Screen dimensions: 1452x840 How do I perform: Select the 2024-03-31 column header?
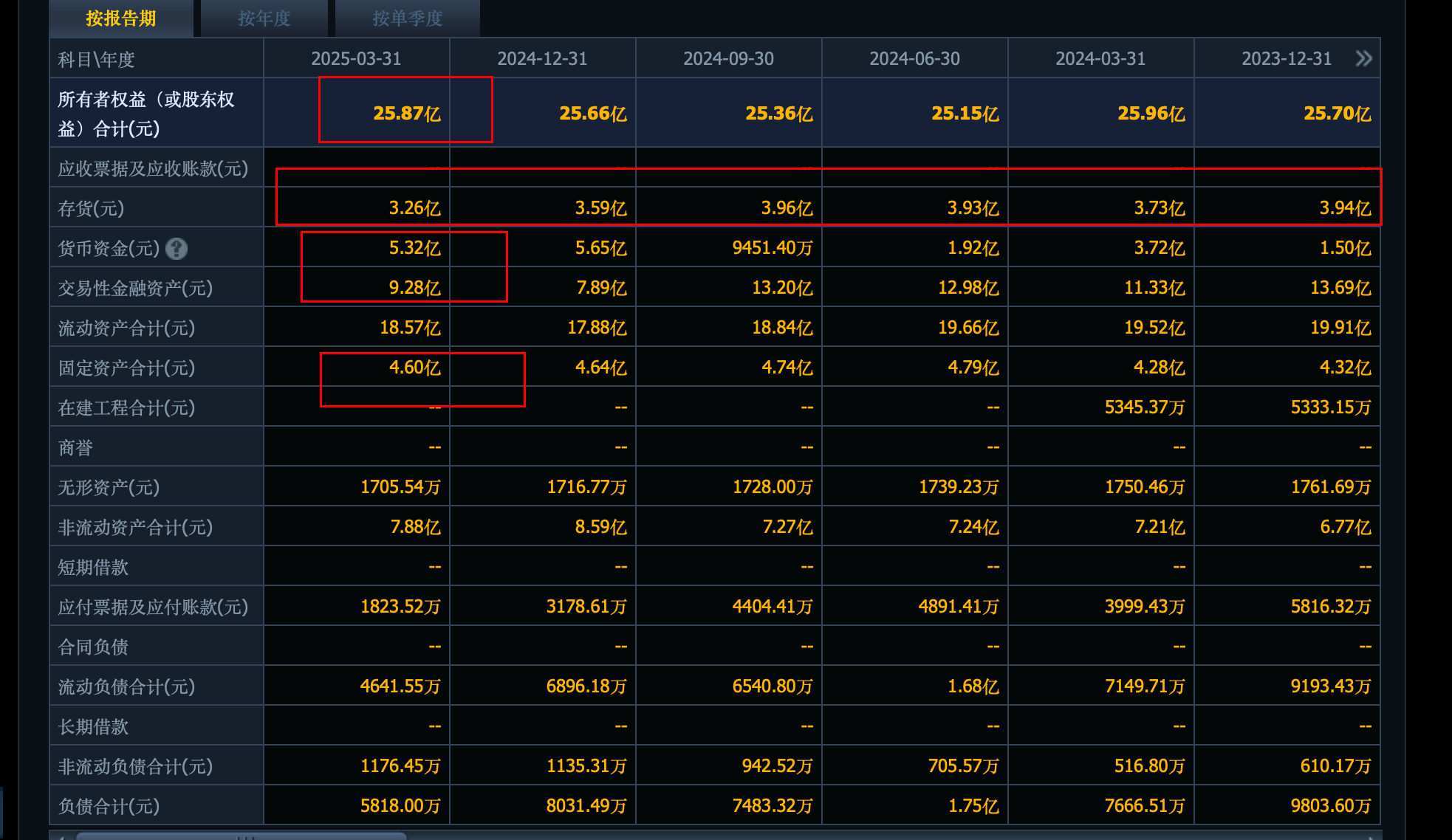tap(1100, 58)
